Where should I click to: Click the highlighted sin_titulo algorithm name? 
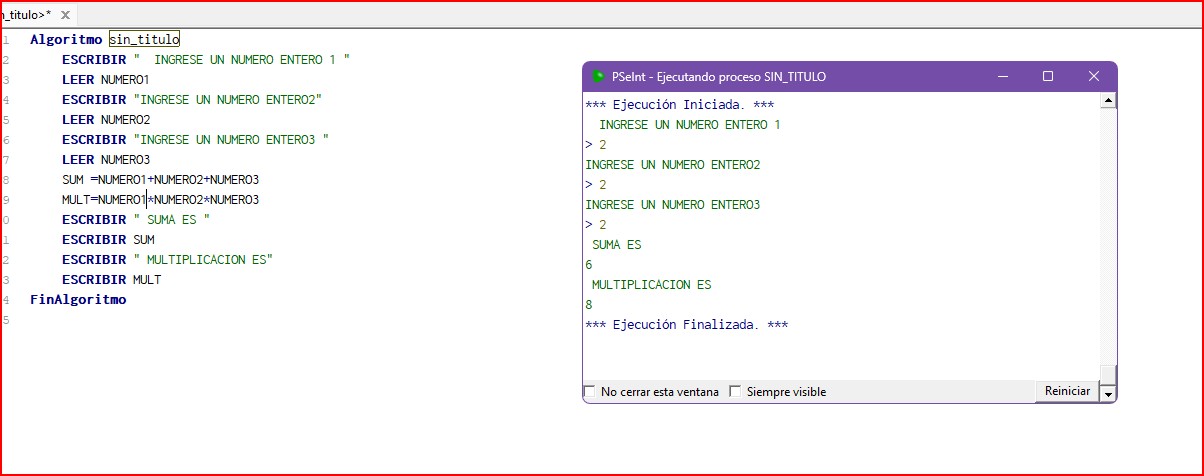tap(144, 40)
